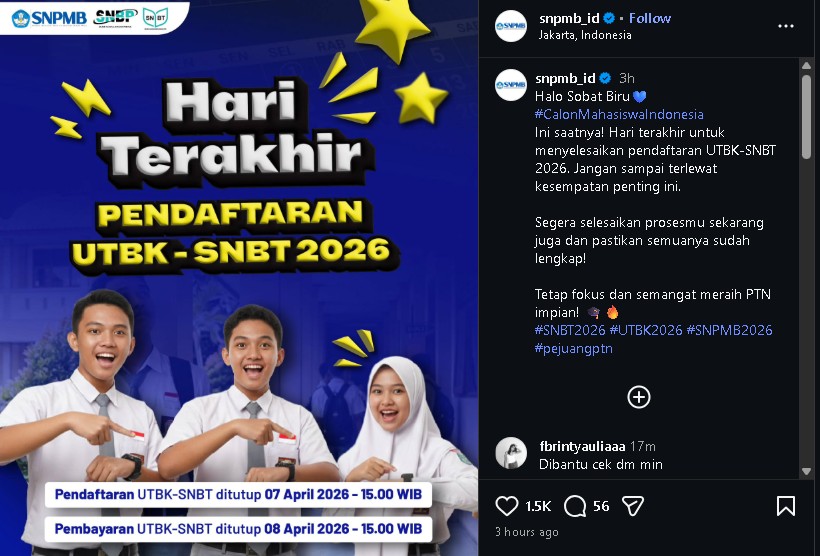
Task: Click the snpmb_id profile avatar in the header
Action: [x=511, y=26]
